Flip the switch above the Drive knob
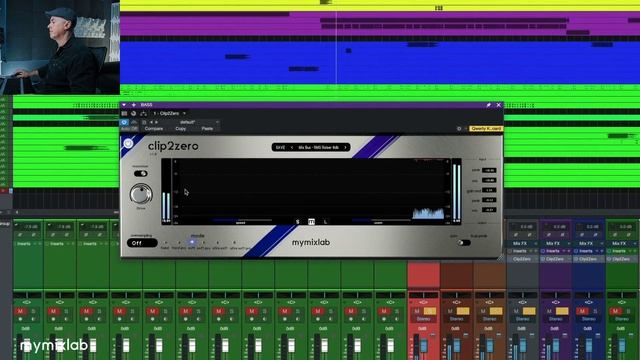The height and width of the screenshot is (360, 640). 141,173
